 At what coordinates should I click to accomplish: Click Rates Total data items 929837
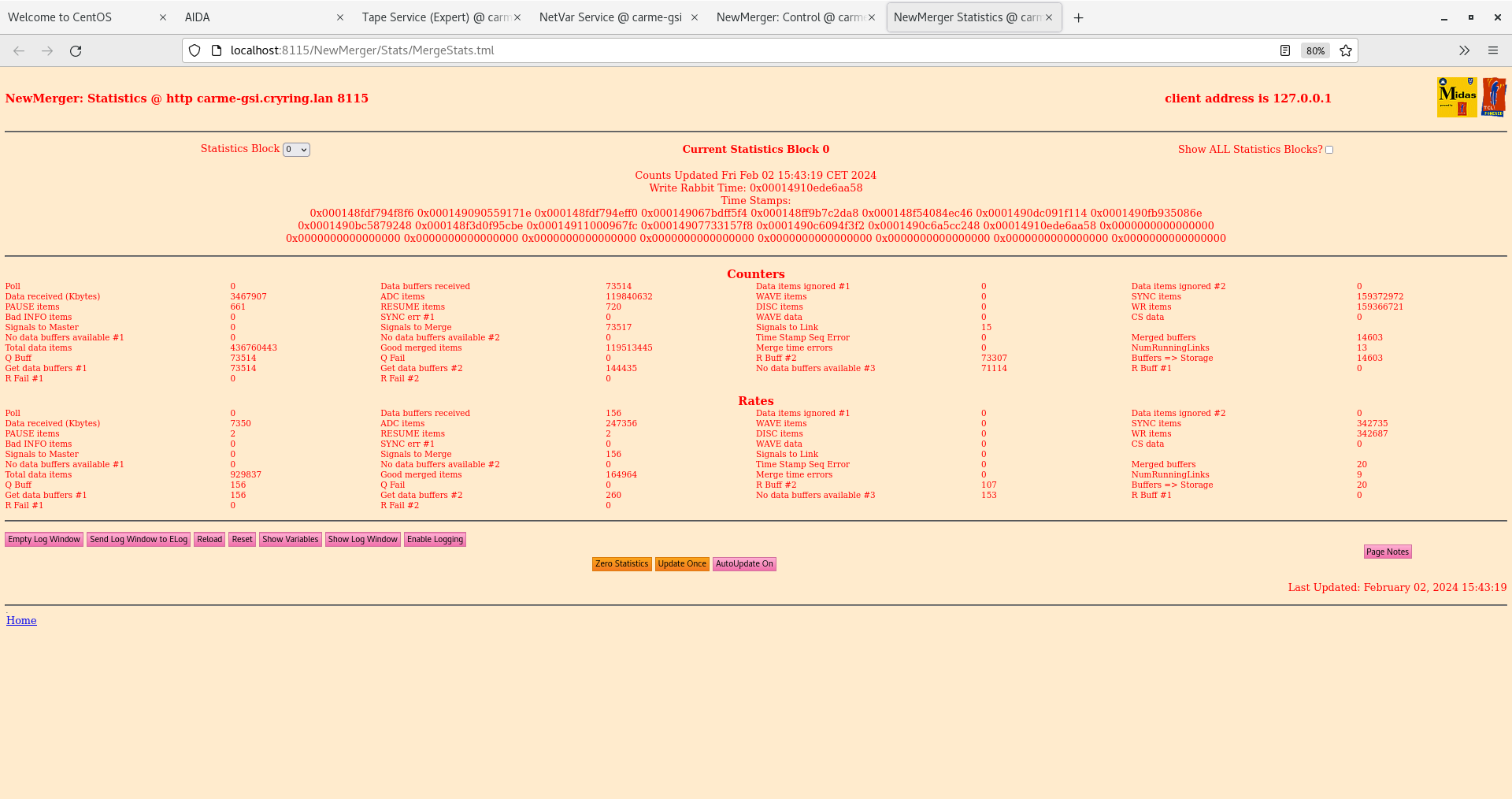tap(246, 475)
